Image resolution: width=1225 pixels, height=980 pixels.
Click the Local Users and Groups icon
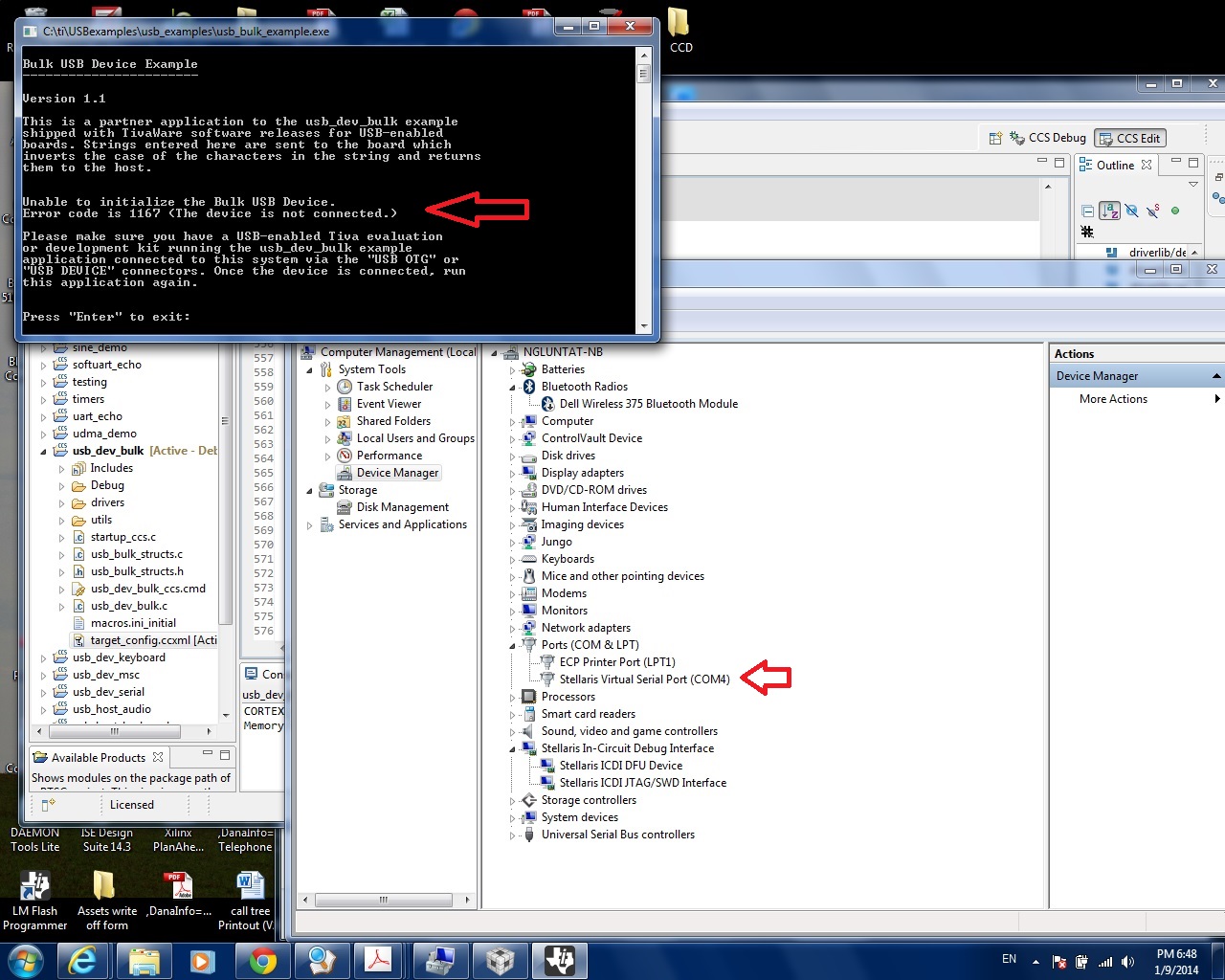(345, 438)
